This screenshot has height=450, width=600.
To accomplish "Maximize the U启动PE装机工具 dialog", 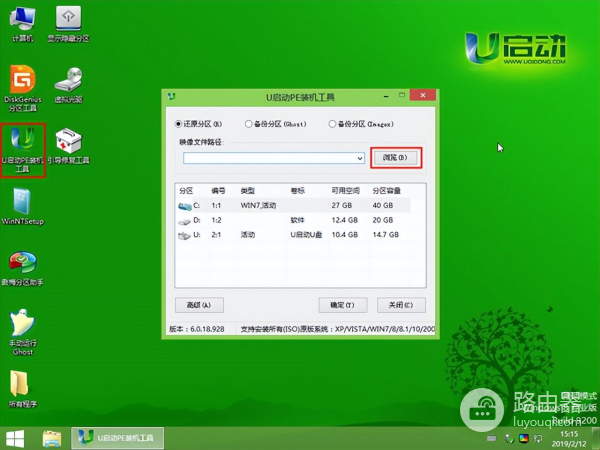I will pos(402,95).
